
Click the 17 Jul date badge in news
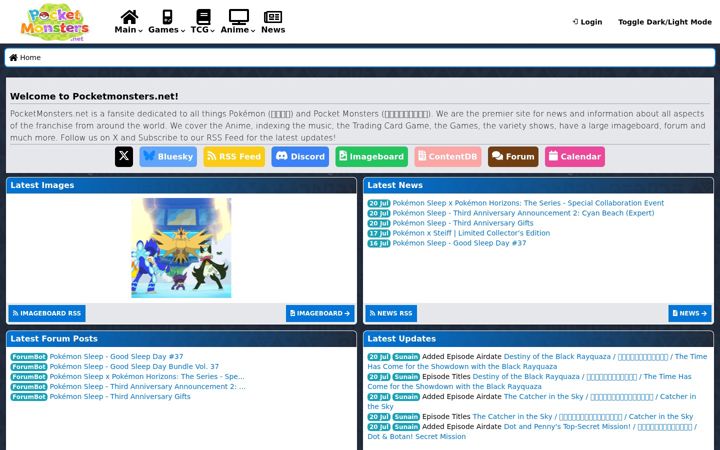click(379, 233)
